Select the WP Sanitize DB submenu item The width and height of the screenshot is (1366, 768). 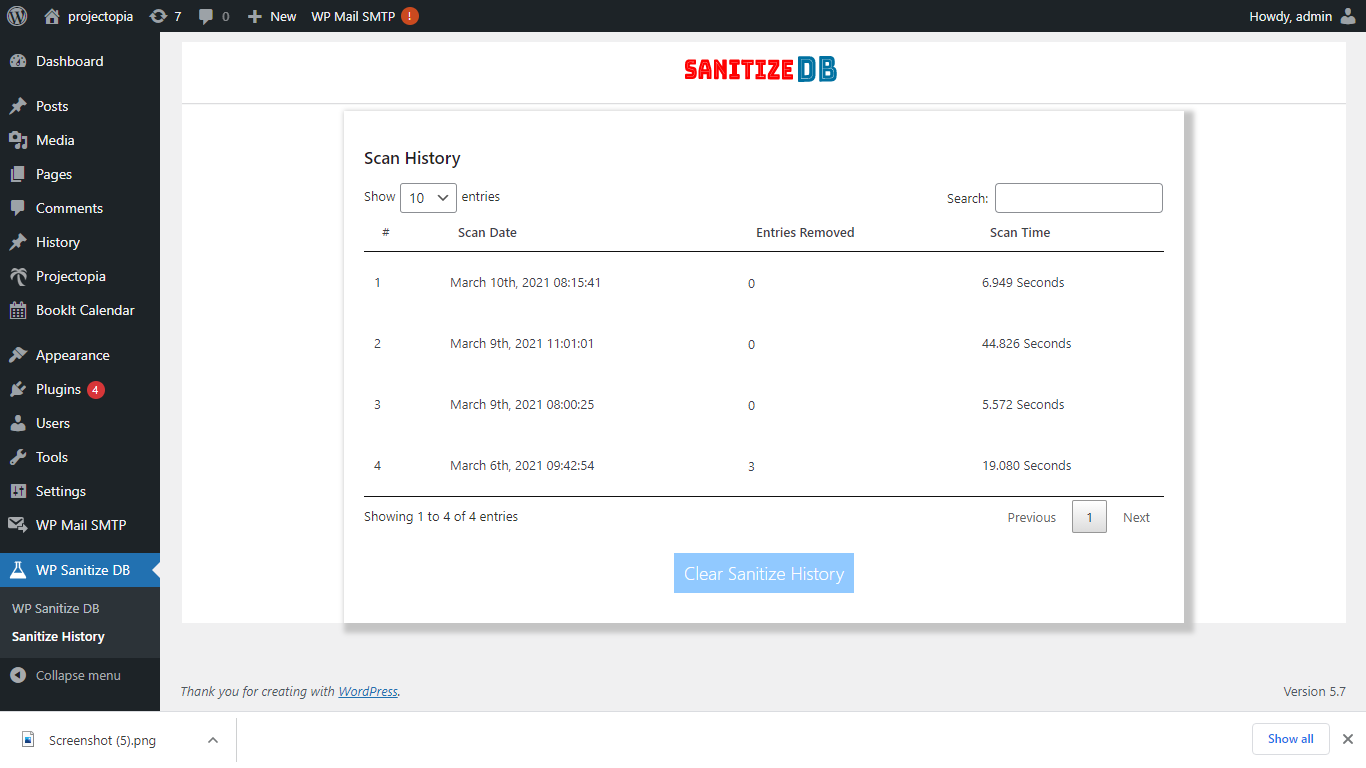pyautogui.click(x=55, y=608)
